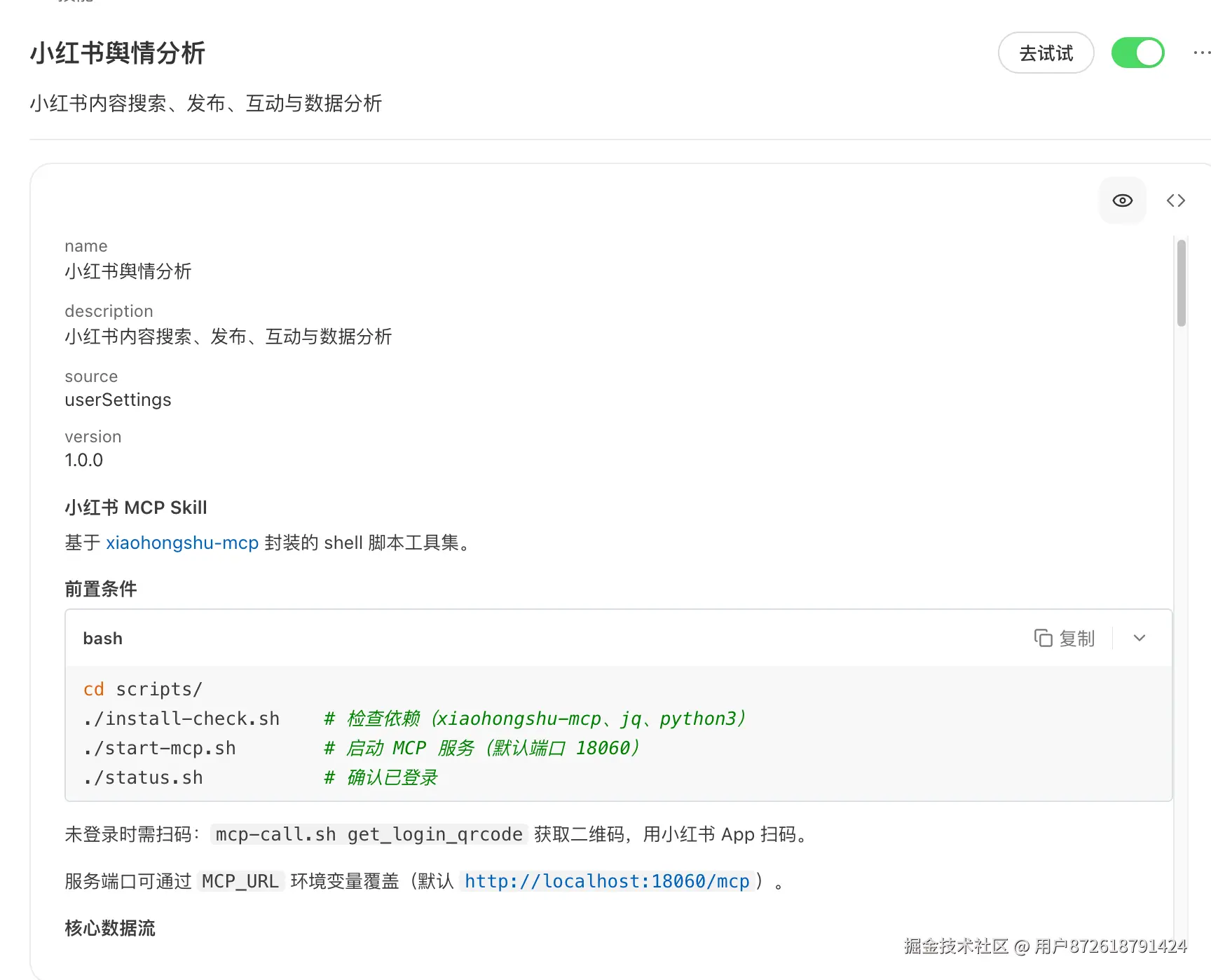Click the bash language label
The image size is (1211, 980).
[102, 639]
